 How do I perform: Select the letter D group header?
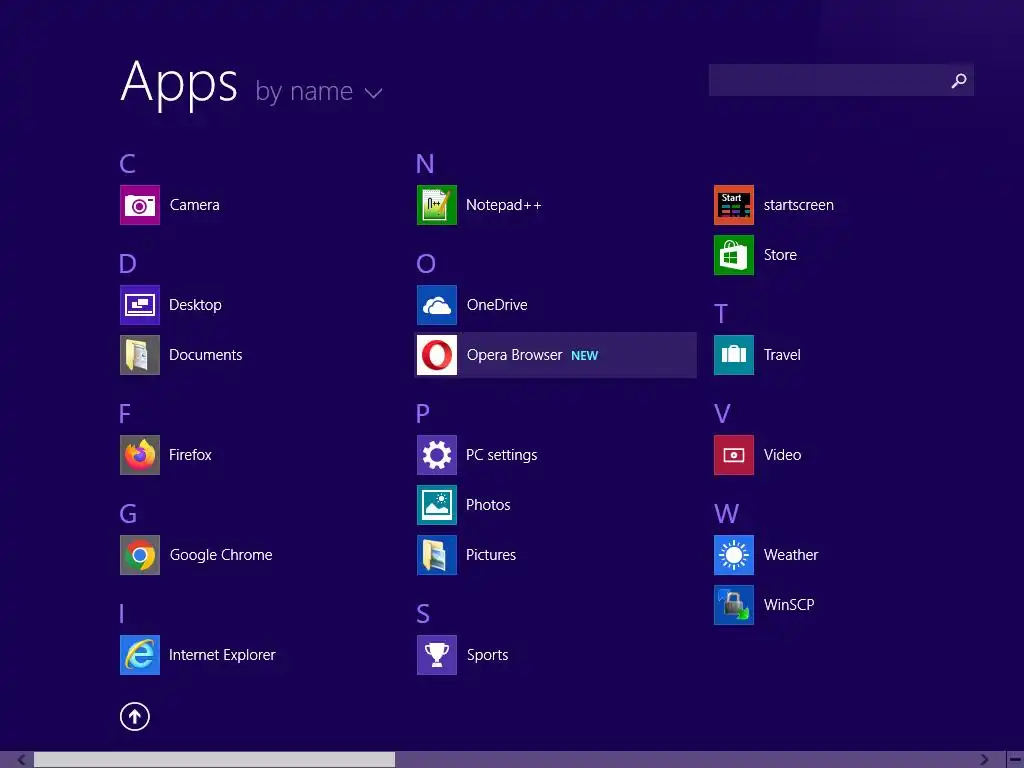coord(127,264)
